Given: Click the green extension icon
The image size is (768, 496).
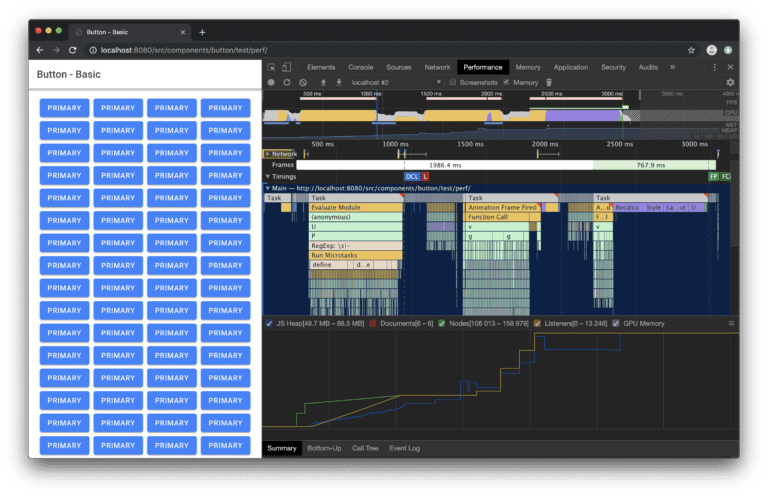Looking at the screenshot, I should 728,50.
